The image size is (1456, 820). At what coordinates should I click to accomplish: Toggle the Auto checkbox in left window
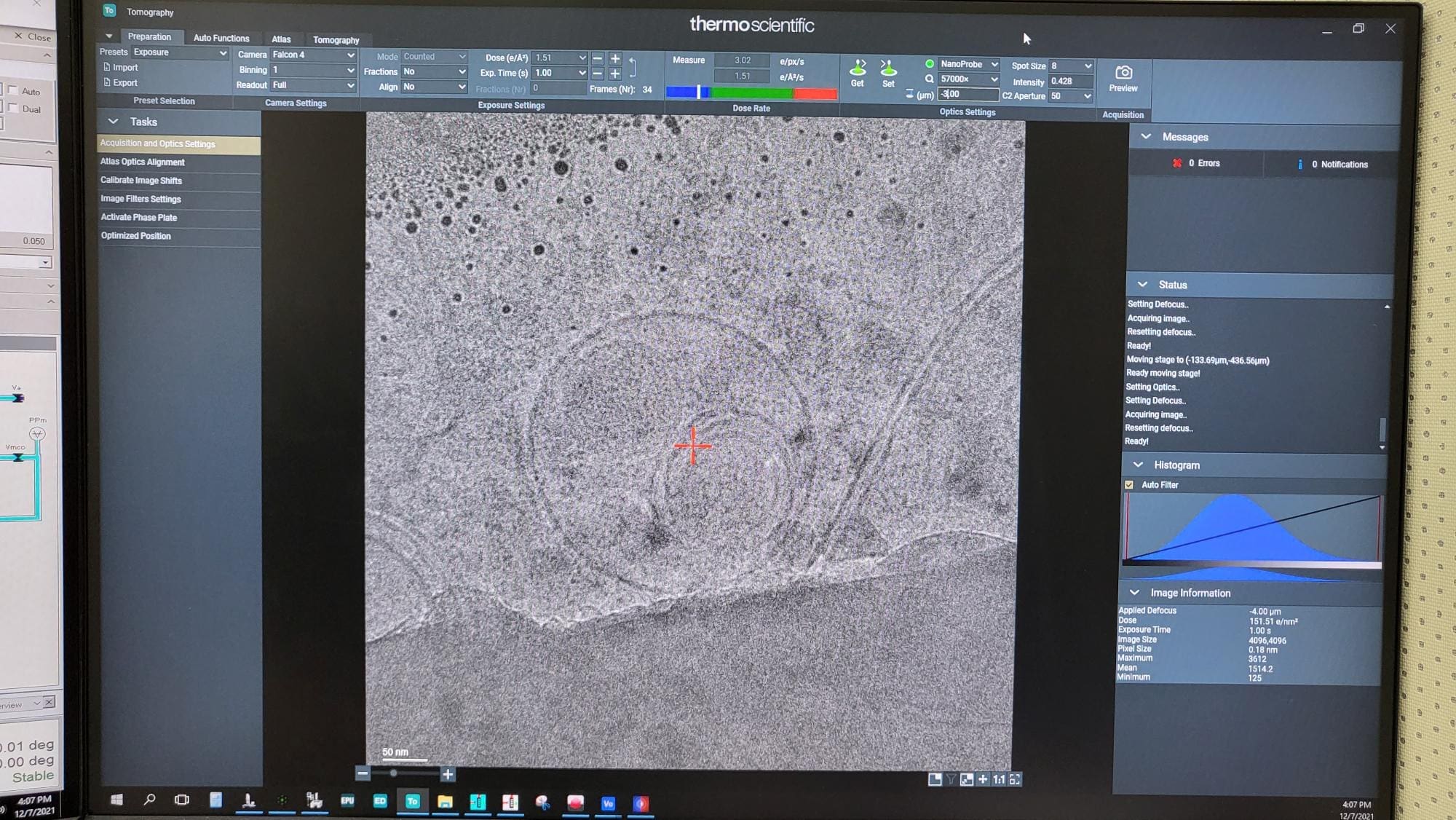[13, 91]
